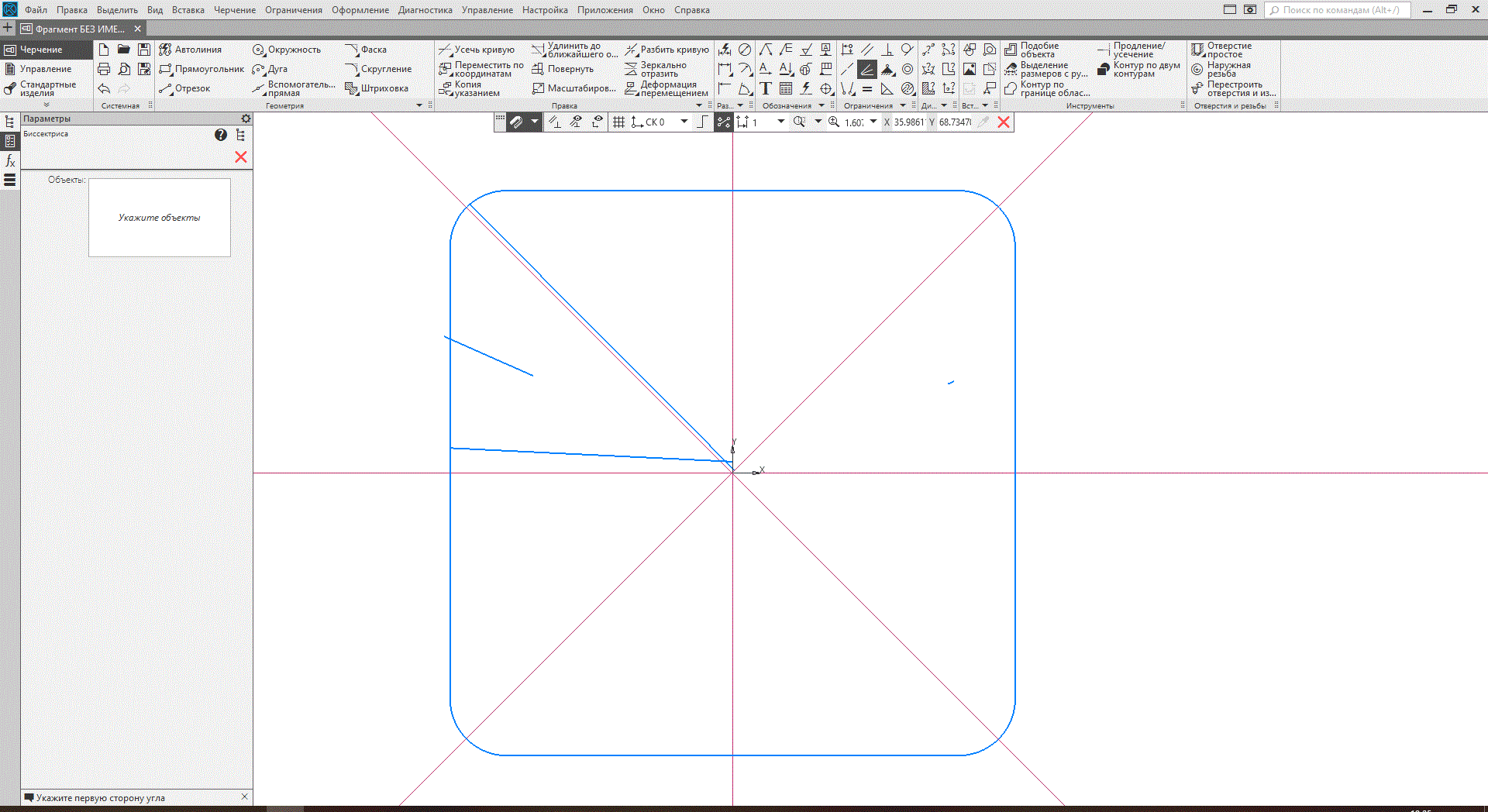Open the Ограничения menu
Image resolution: width=1488 pixels, height=812 pixels.
(x=294, y=10)
